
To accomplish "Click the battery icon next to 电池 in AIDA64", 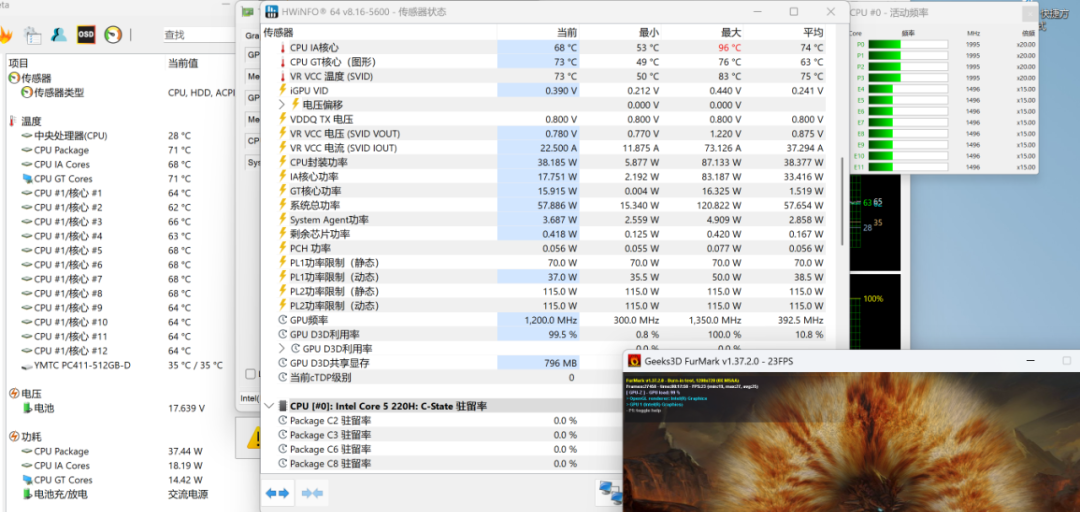I will [27, 408].
